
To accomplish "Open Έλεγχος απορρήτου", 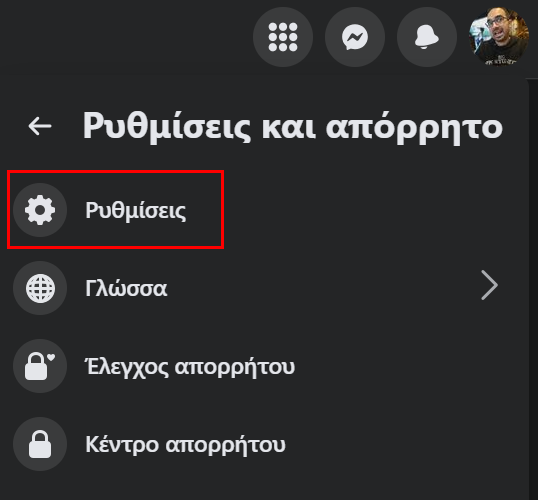I will pyautogui.click(x=190, y=367).
